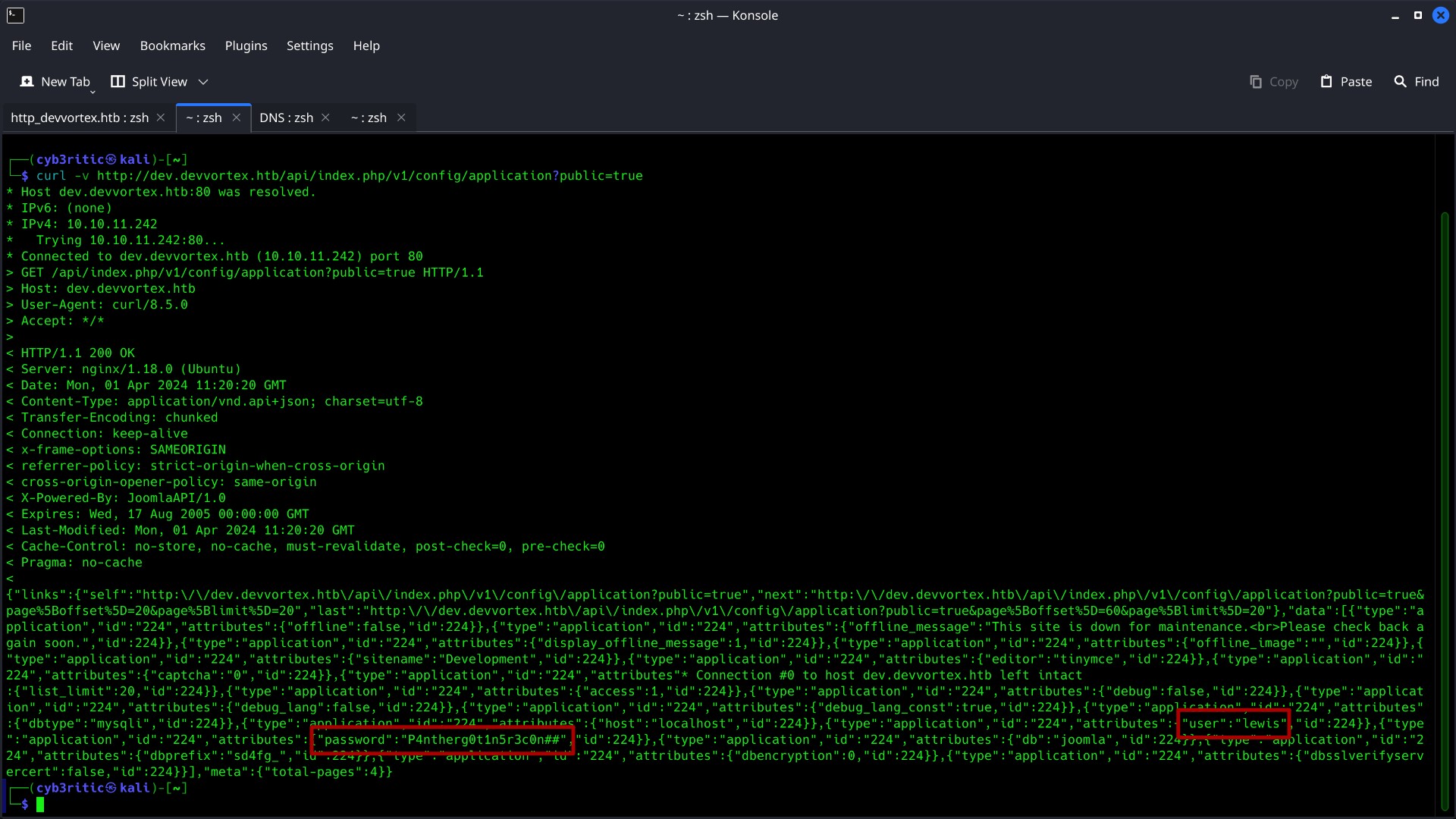
Task: Close the last ~ : zsh tab
Action: (x=401, y=118)
